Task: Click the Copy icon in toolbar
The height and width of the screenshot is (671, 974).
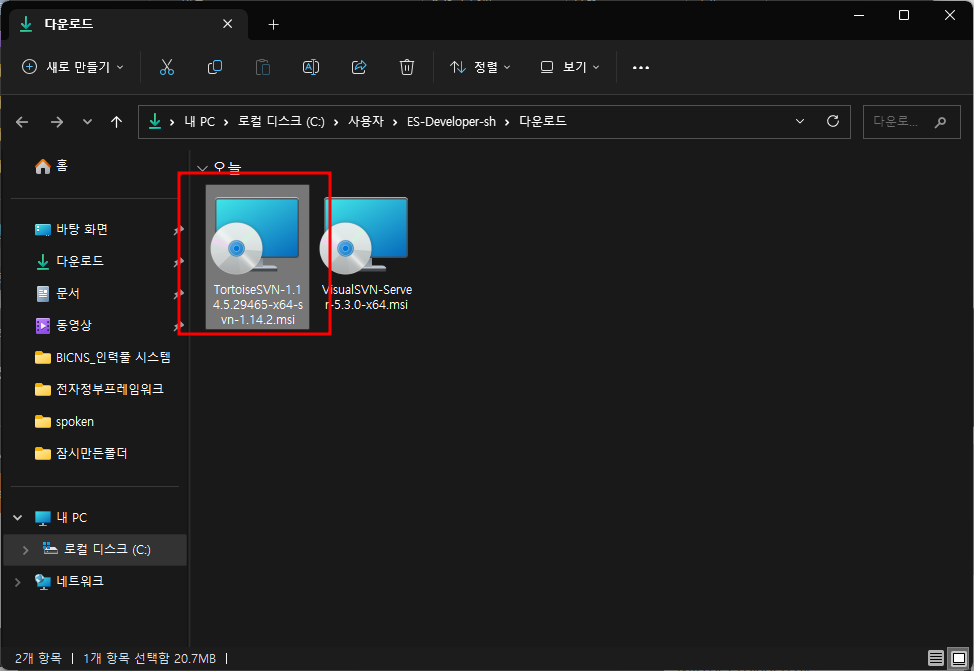Action: coord(215,67)
